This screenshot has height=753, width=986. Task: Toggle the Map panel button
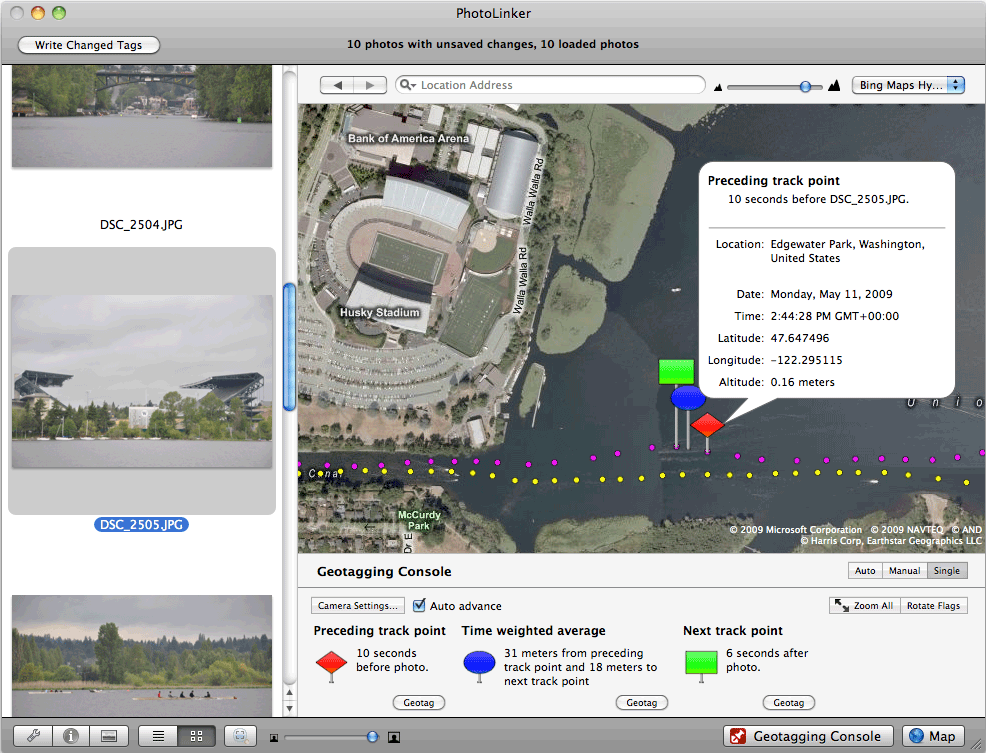coord(933,736)
